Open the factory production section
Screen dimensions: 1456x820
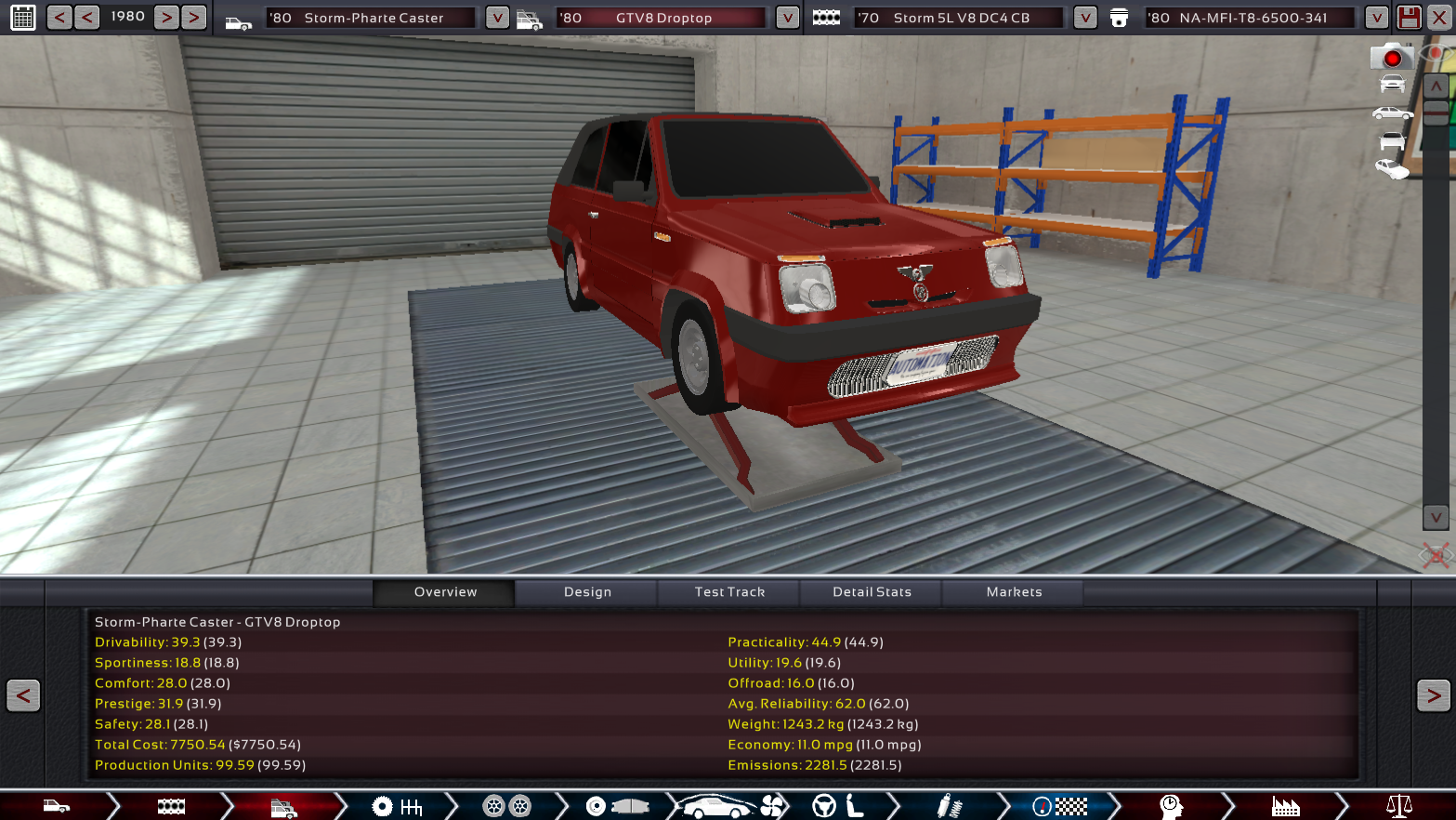[1285, 806]
